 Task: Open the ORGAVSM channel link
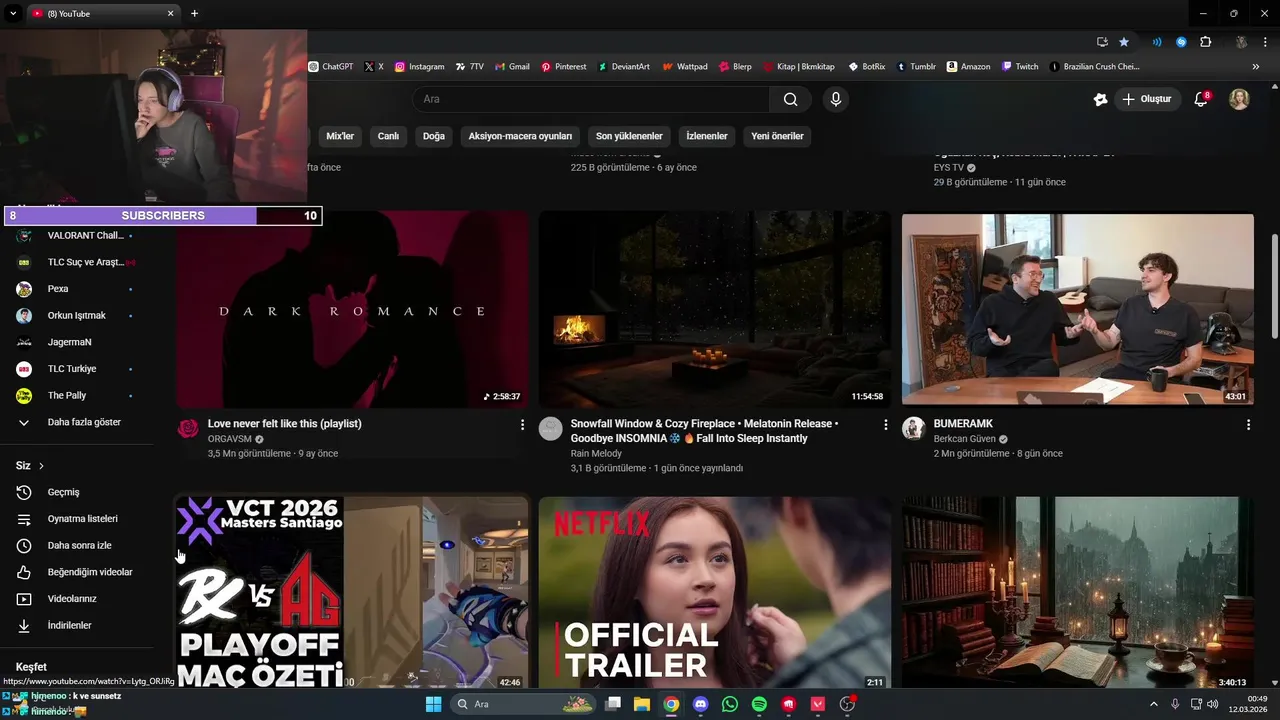tap(230, 439)
